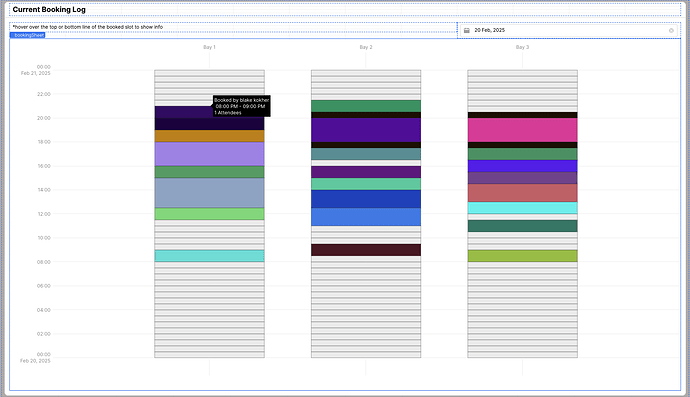Click the Current Booking Log title
Viewport: 690px width, 397px height.
49,9
